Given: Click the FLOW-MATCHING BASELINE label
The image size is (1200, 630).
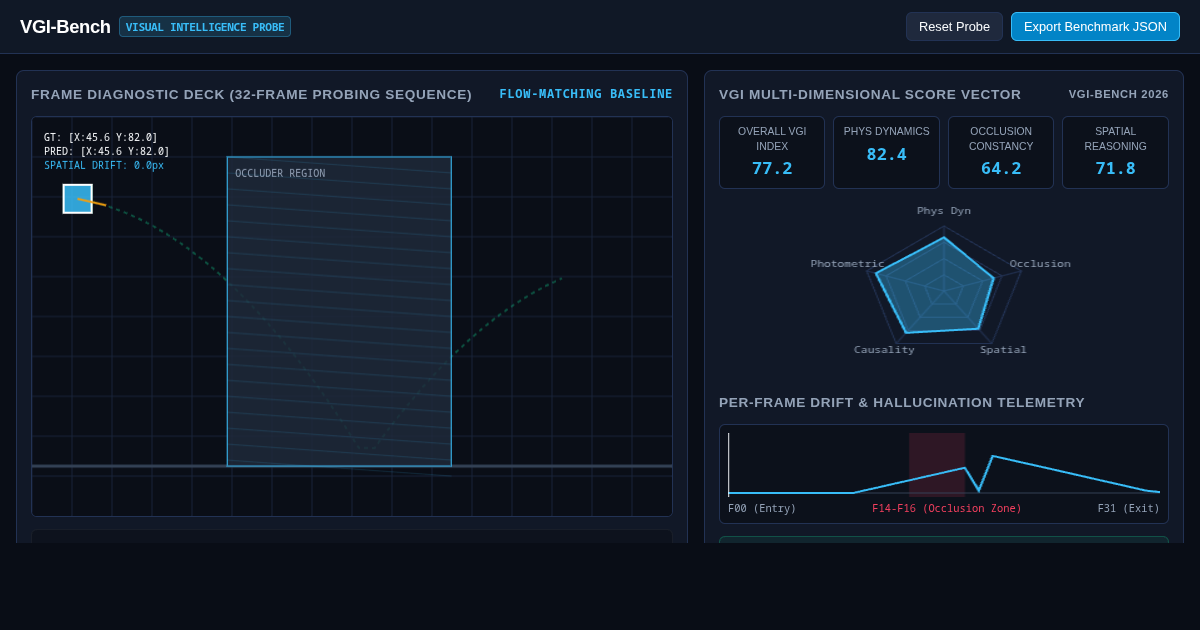Looking at the screenshot, I should (x=586, y=94).
